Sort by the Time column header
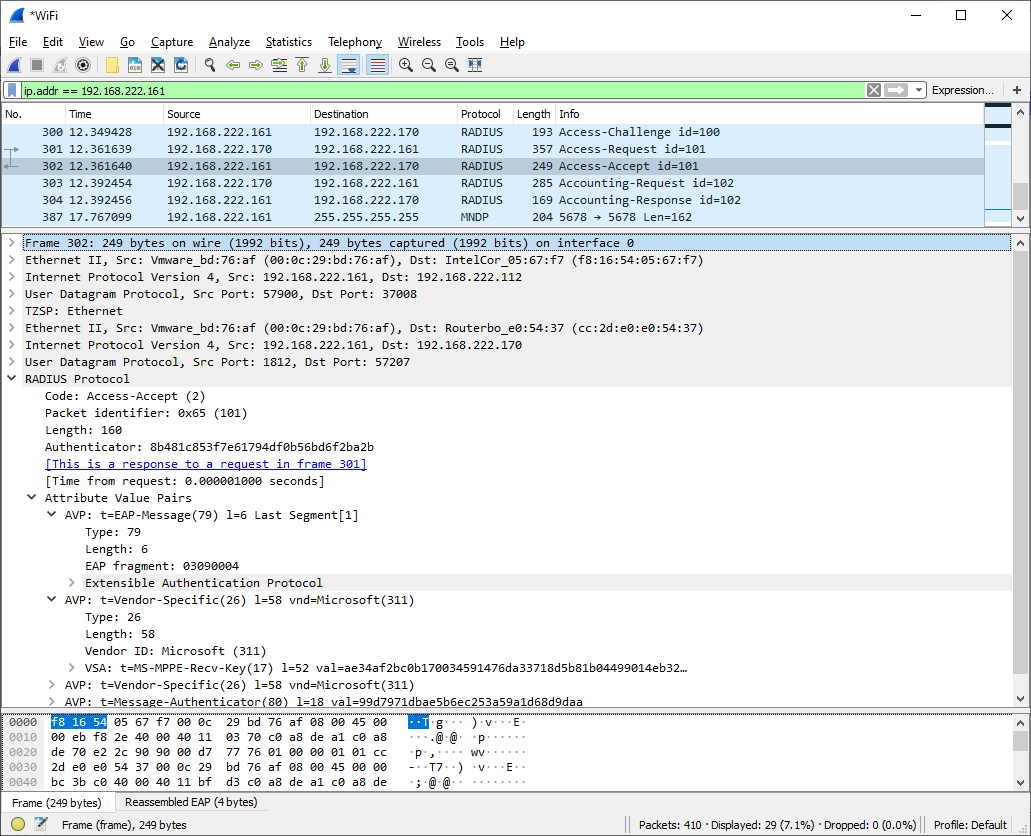 [114, 114]
